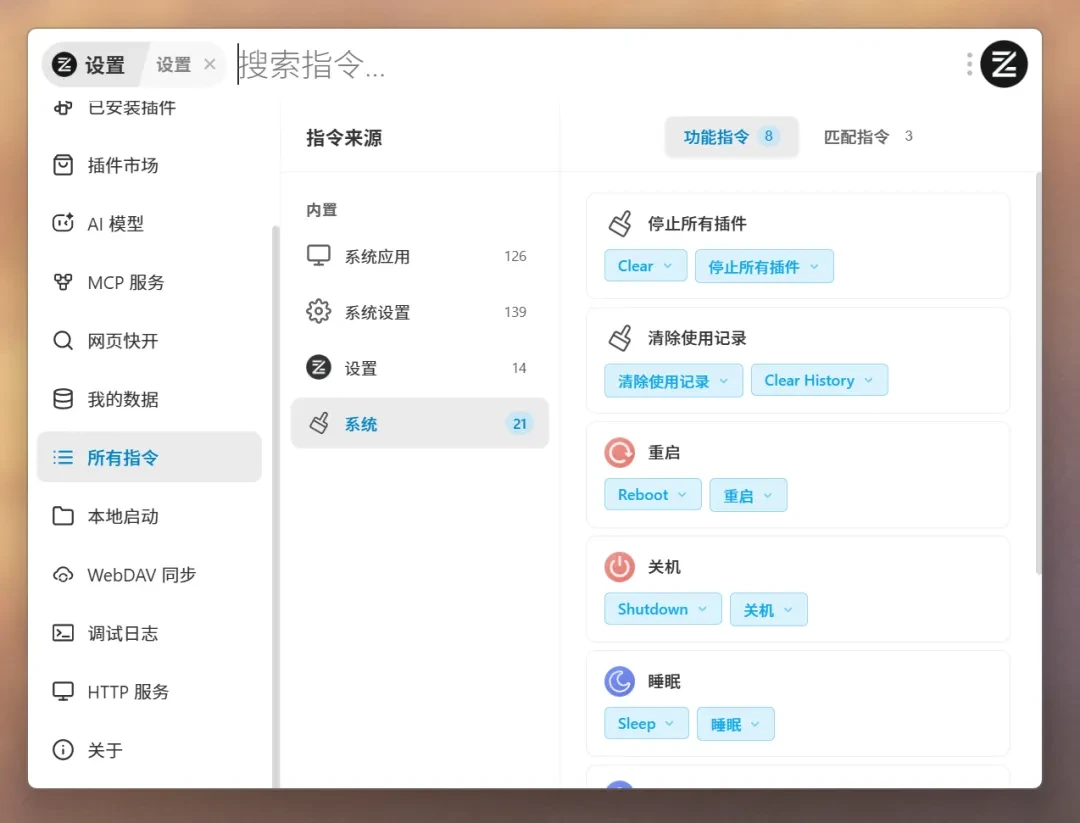Click the 设置 tag label in search bar
The image size is (1080, 823).
point(174,64)
